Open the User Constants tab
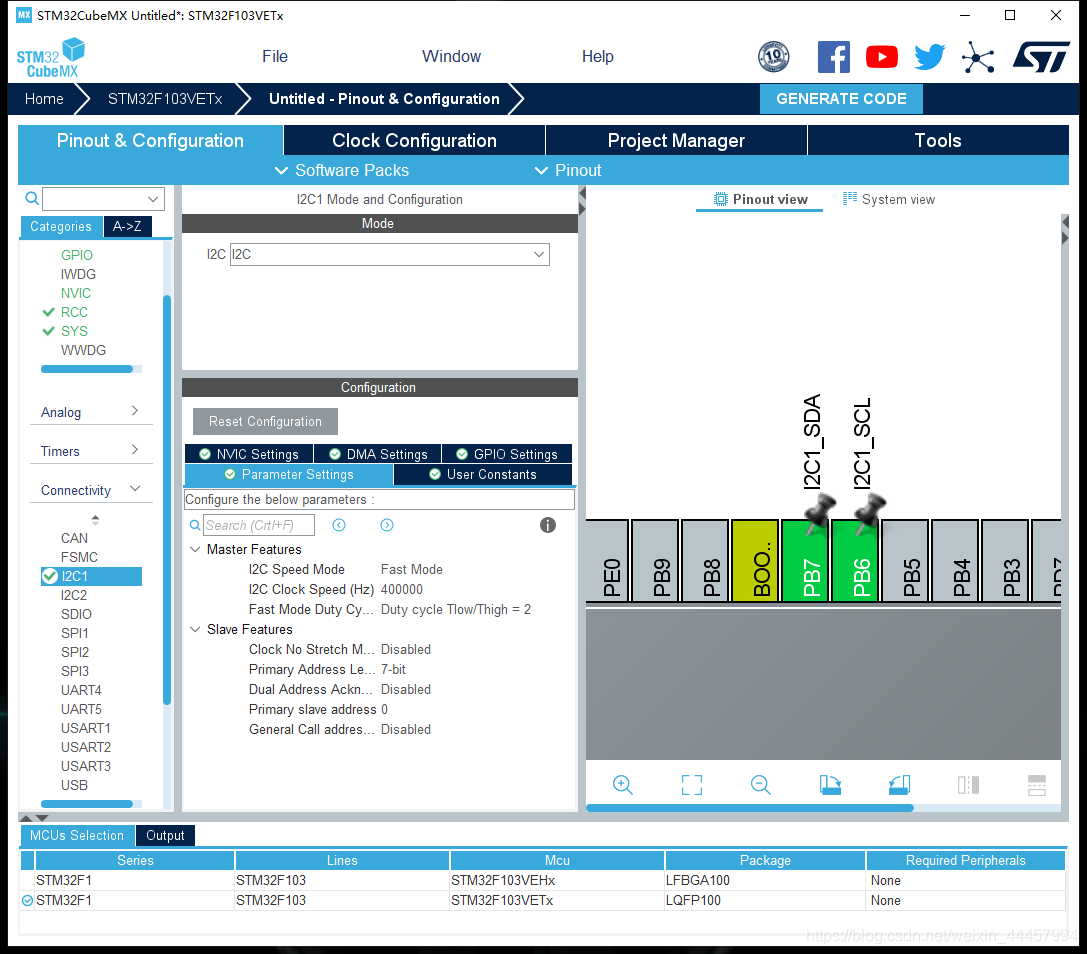1087x954 pixels. pyautogui.click(x=482, y=474)
